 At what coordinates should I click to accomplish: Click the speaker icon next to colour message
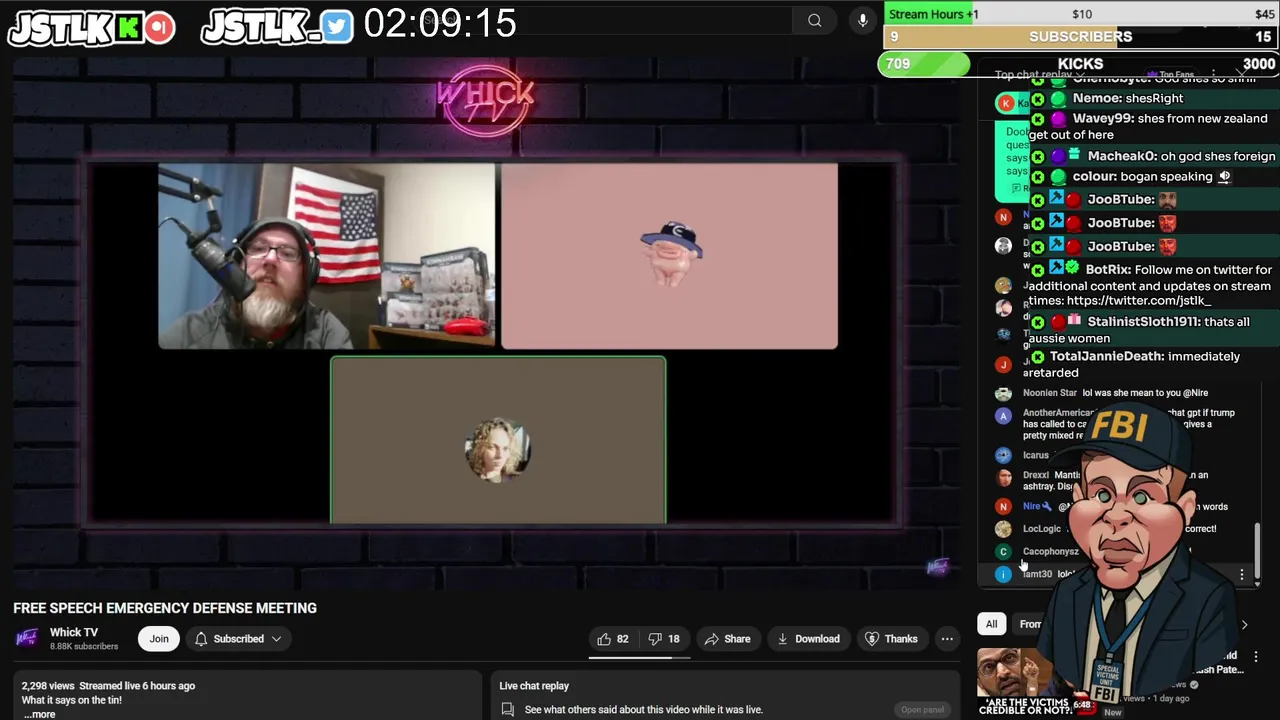point(1224,177)
